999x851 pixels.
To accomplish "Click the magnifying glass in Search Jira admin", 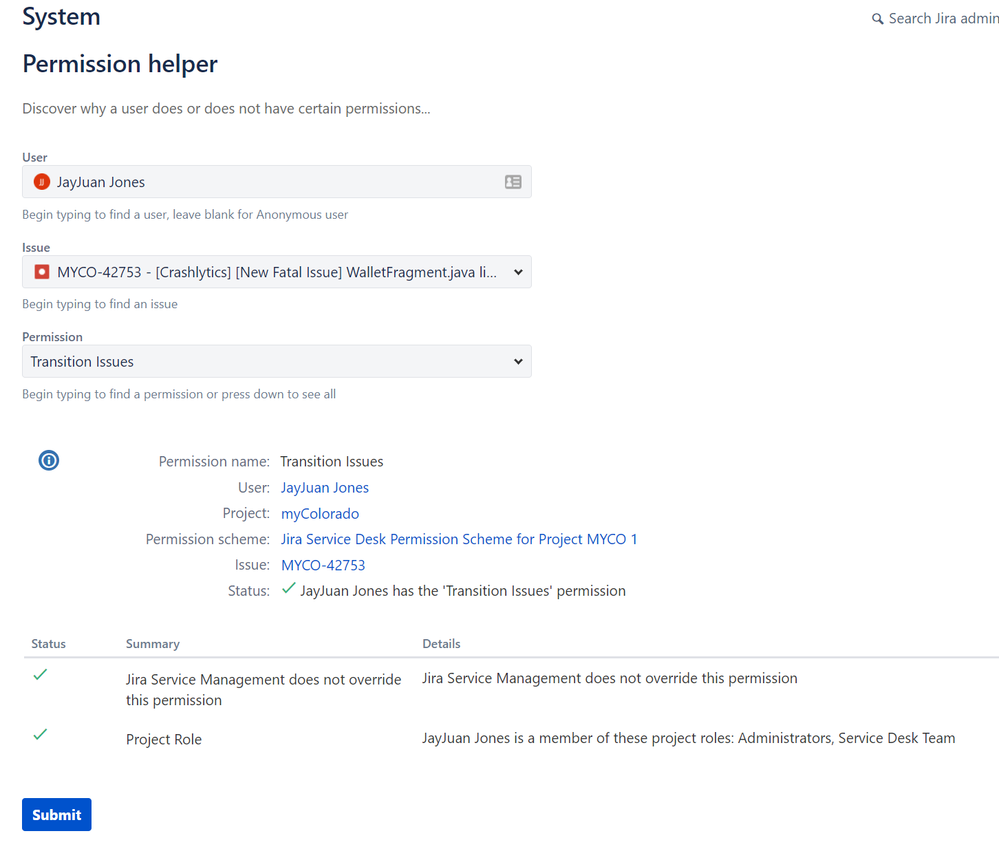I will [877, 18].
